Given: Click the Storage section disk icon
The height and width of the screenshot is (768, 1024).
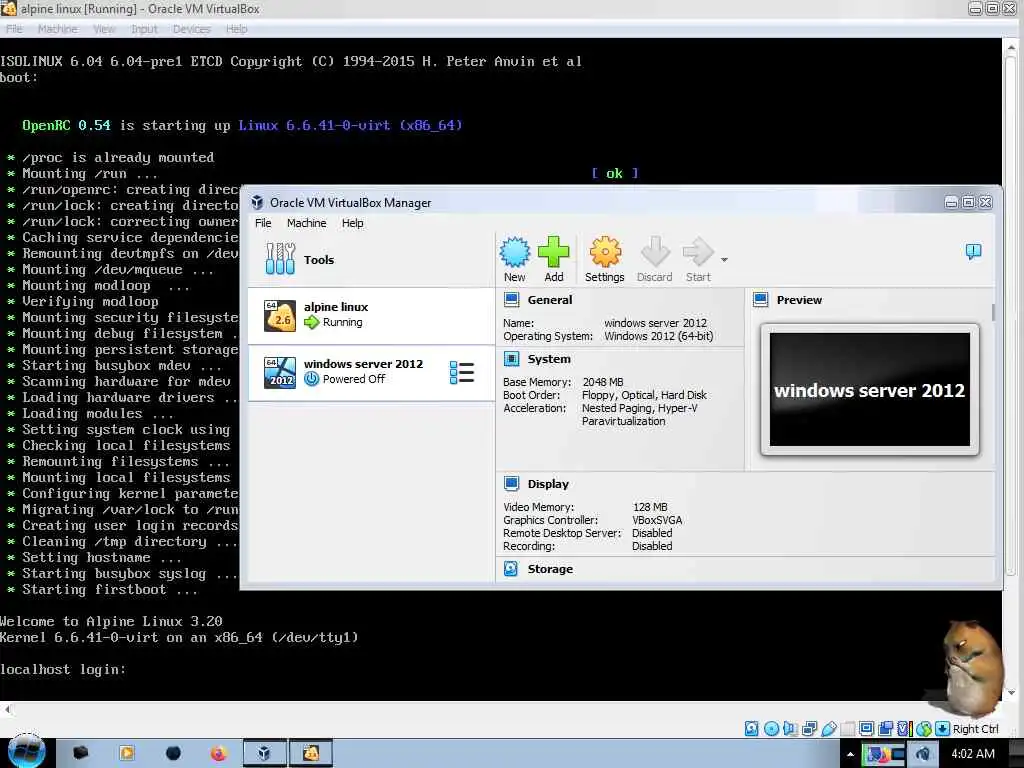Looking at the screenshot, I should (x=511, y=569).
